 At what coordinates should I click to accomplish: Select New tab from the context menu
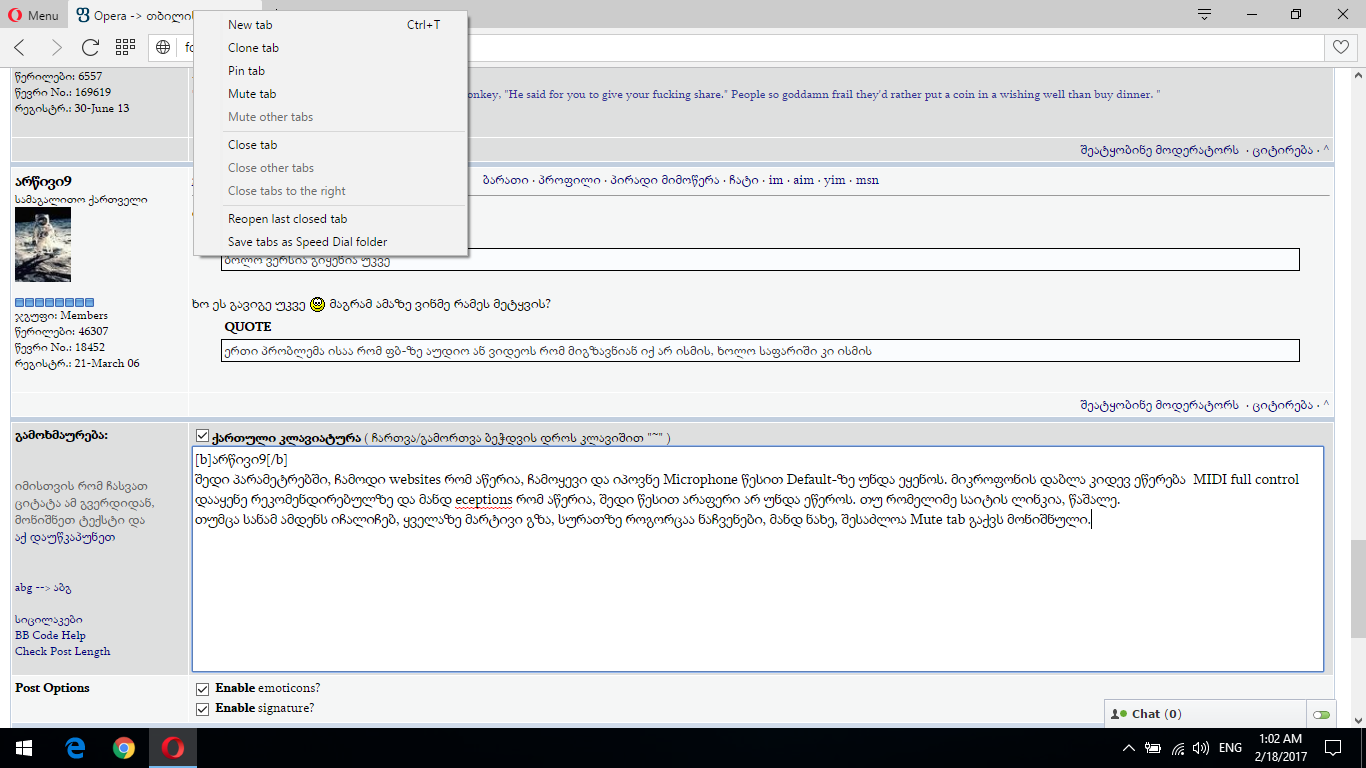331,25
